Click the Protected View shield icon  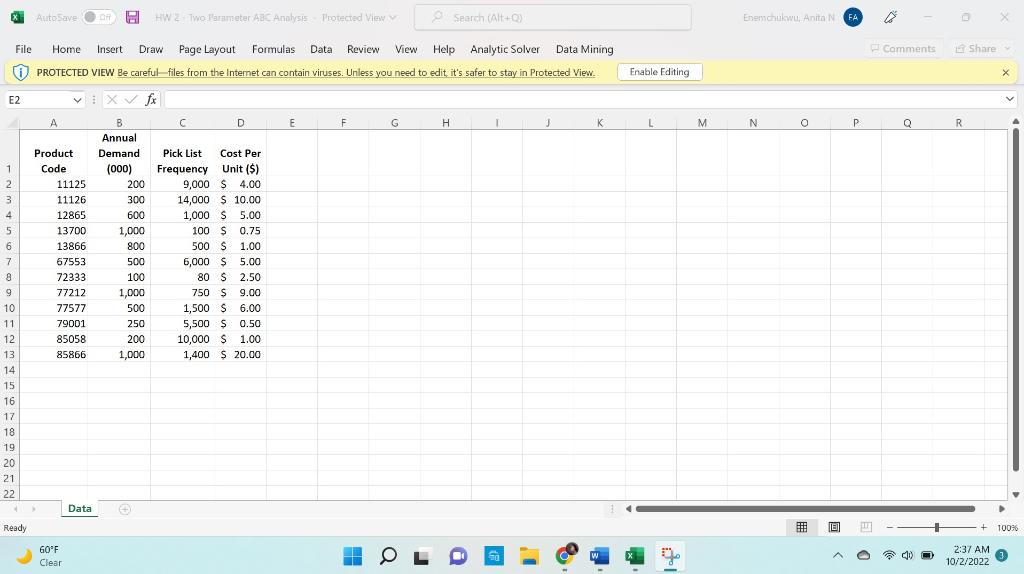click(x=20, y=72)
